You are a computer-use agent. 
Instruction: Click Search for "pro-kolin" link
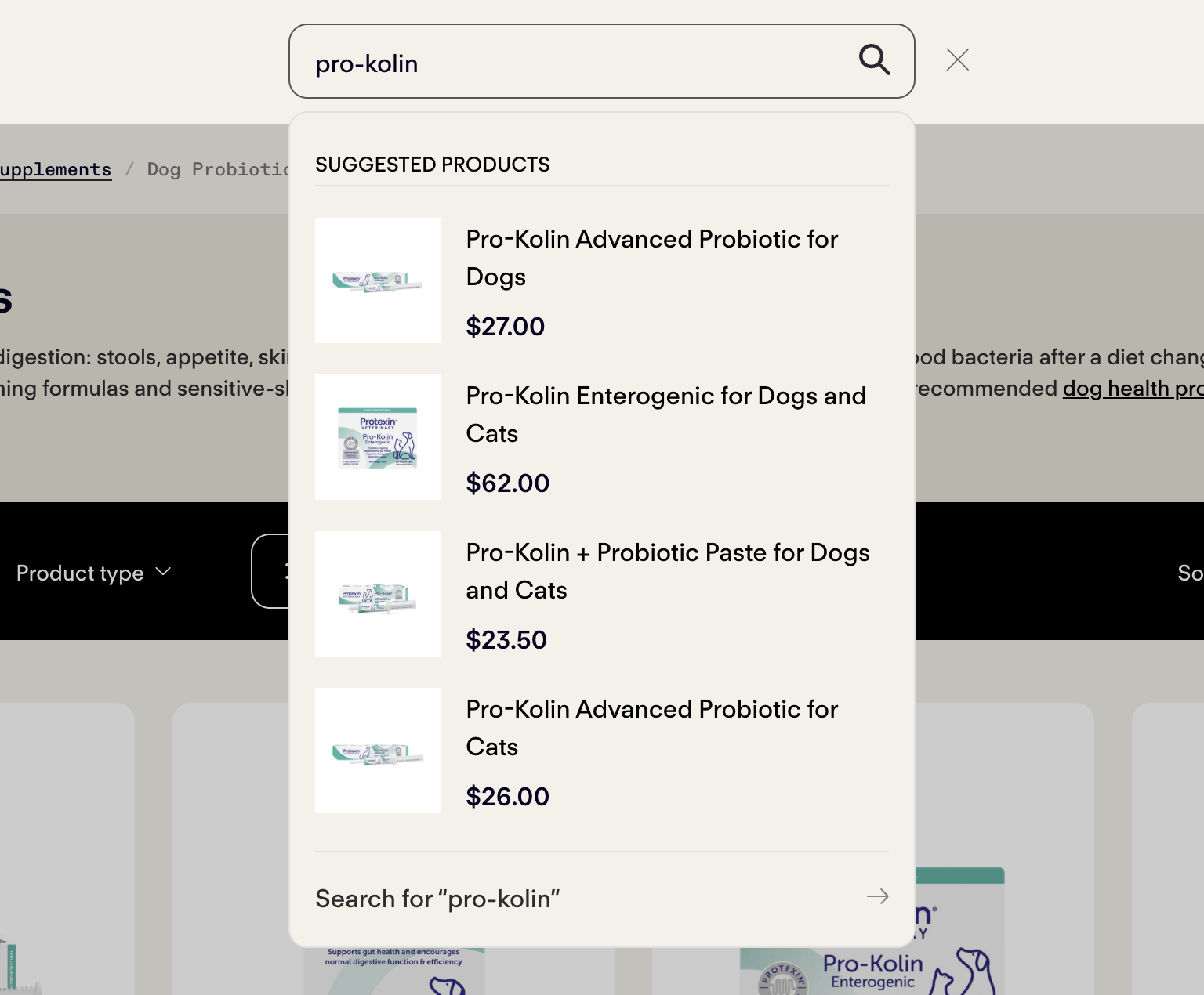click(437, 899)
